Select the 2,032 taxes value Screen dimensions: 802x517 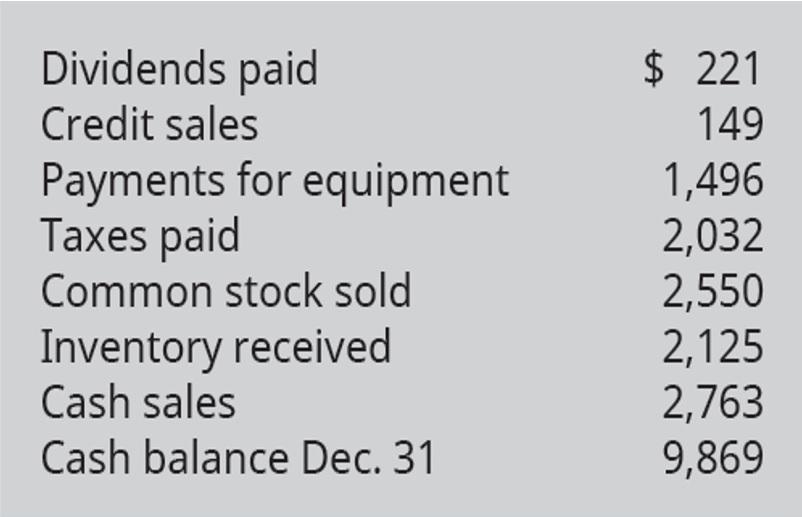click(713, 236)
